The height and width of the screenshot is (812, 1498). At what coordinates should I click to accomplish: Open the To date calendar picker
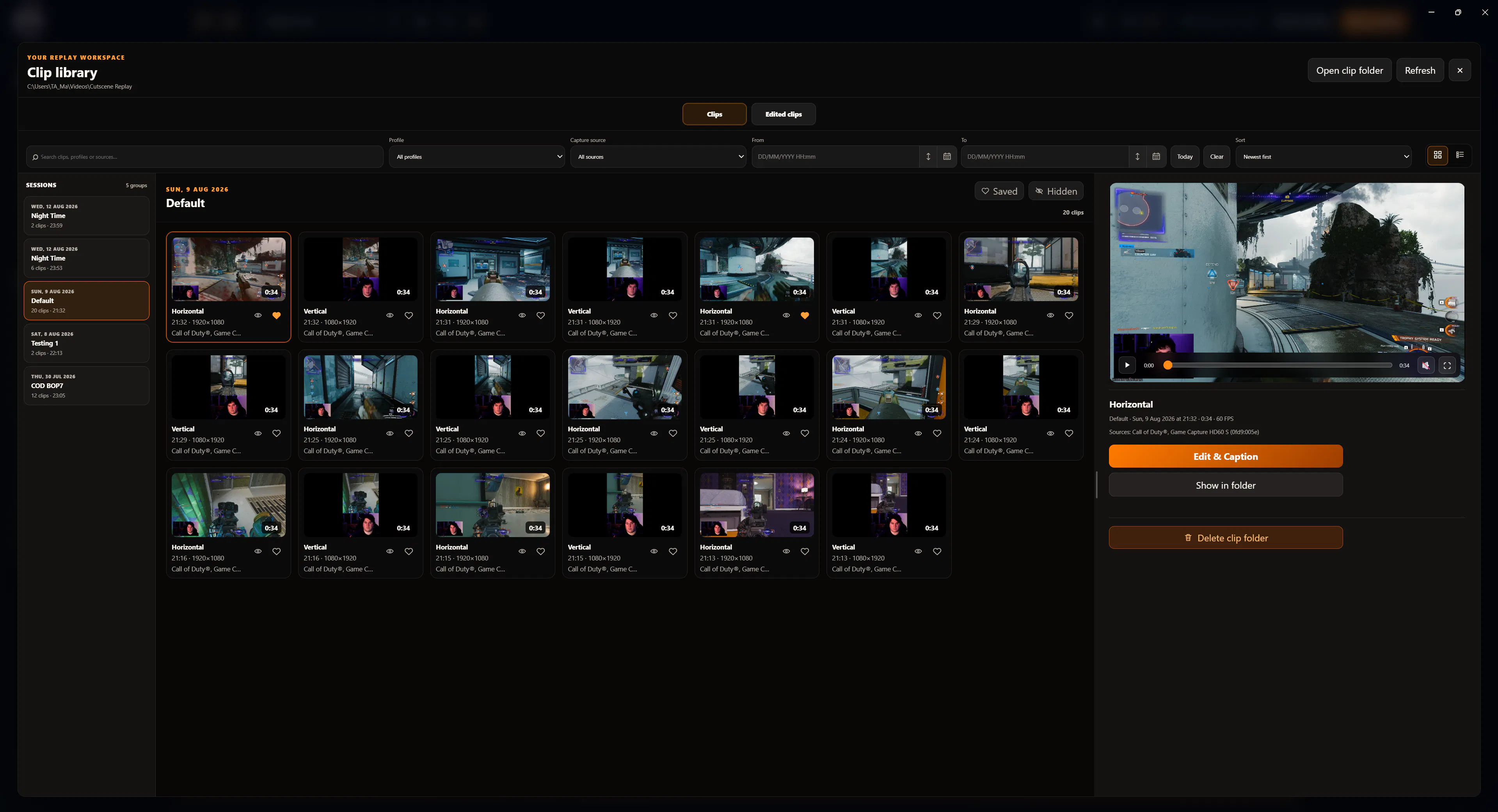tap(1156, 156)
